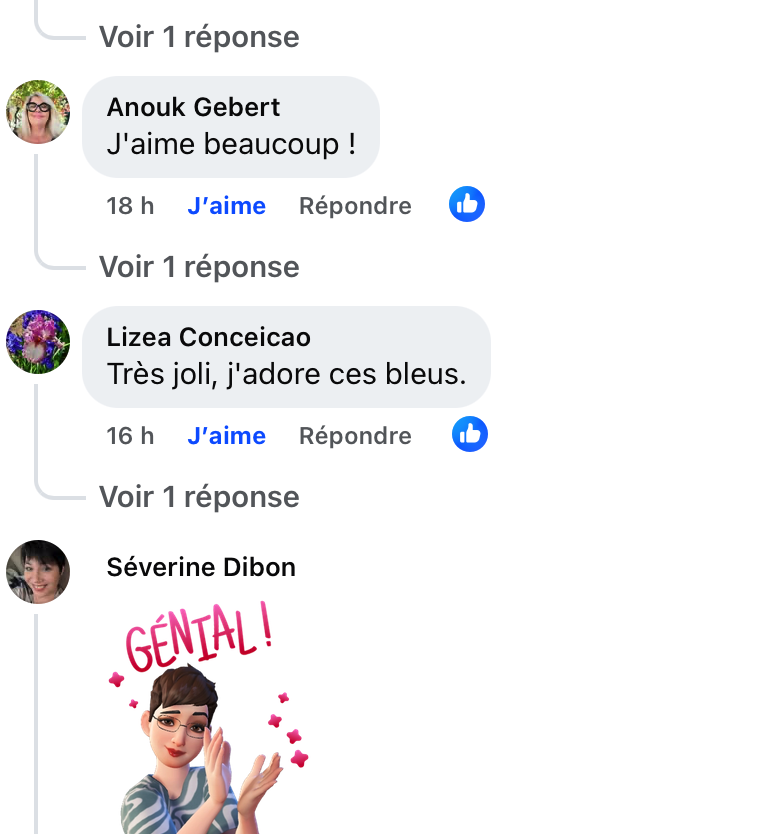
Task: Open Lizea Conceicao's flower profile picture
Action: pyautogui.click(x=38, y=342)
